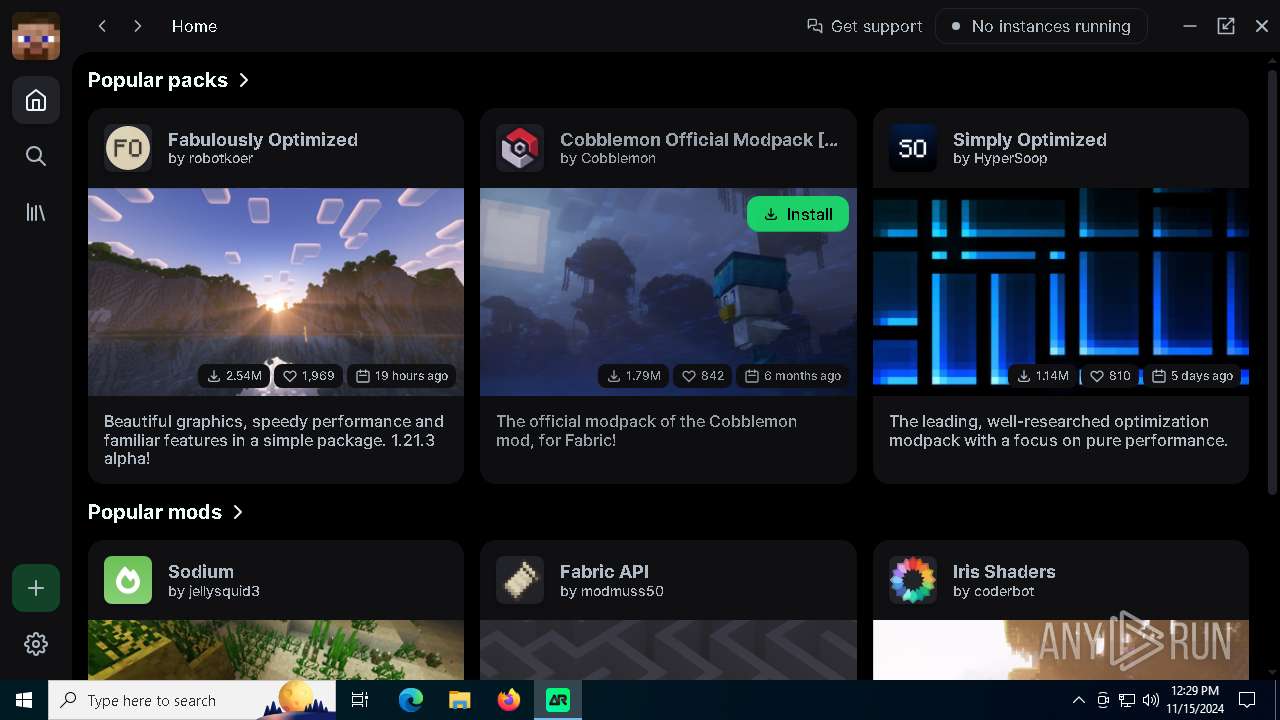1280x720 pixels.
Task: Click the 1.14M downloads badge
Action: click(x=1043, y=376)
